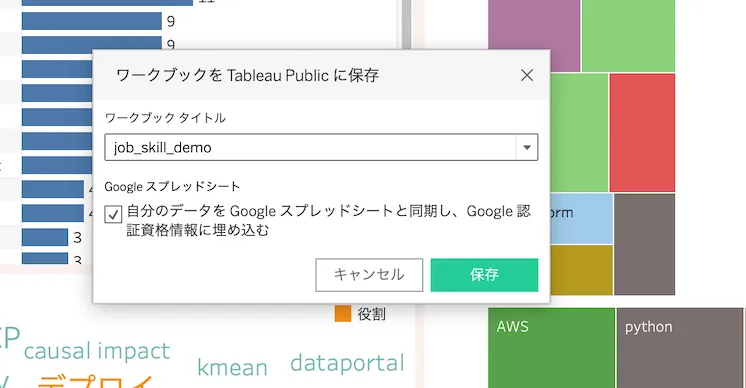Click the dialog title ワークブックを Tableau Public に保存

click(247, 75)
